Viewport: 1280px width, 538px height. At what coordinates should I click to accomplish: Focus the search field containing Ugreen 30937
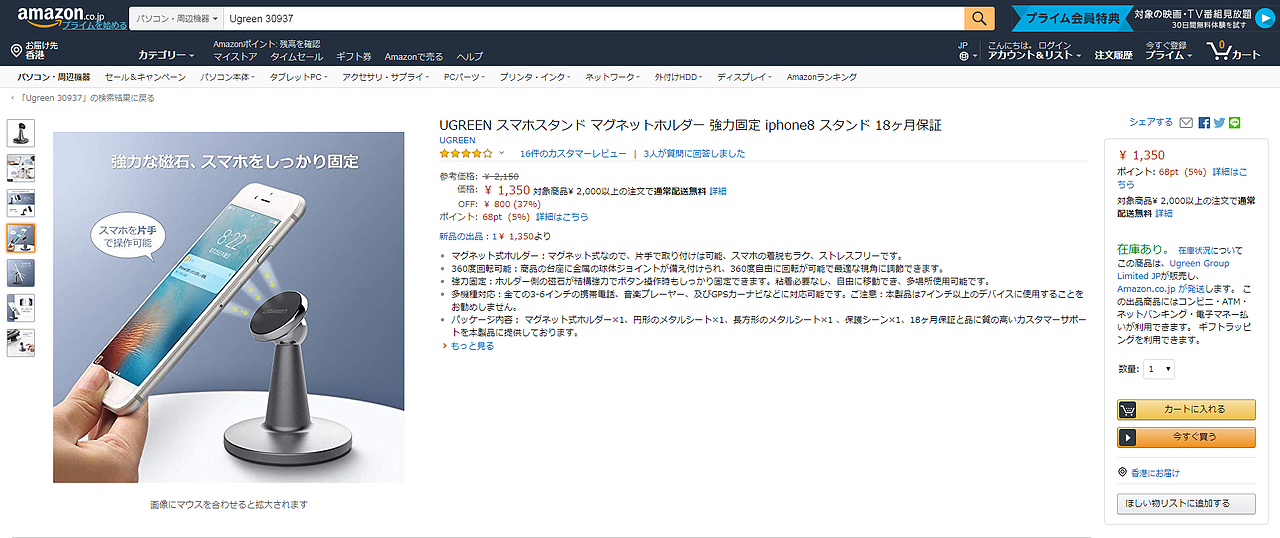point(593,18)
